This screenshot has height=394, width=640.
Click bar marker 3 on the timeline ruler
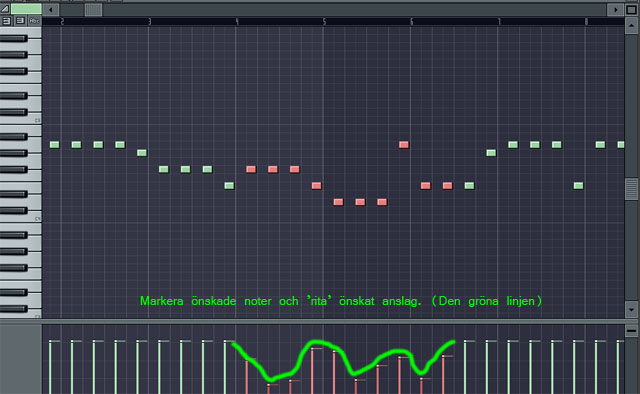pyautogui.click(x=149, y=22)
